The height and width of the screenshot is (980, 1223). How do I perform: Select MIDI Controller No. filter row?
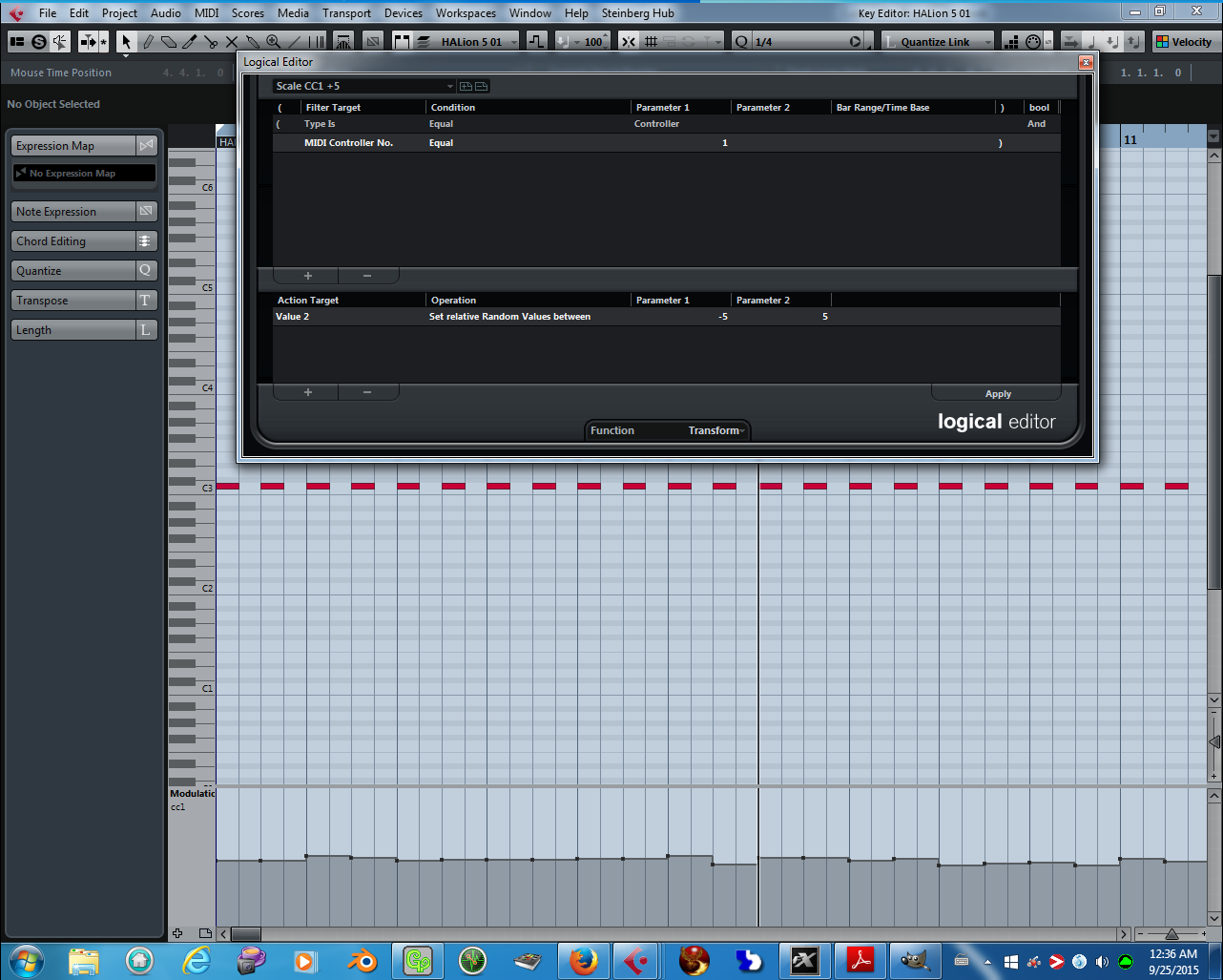coord(667,143)
